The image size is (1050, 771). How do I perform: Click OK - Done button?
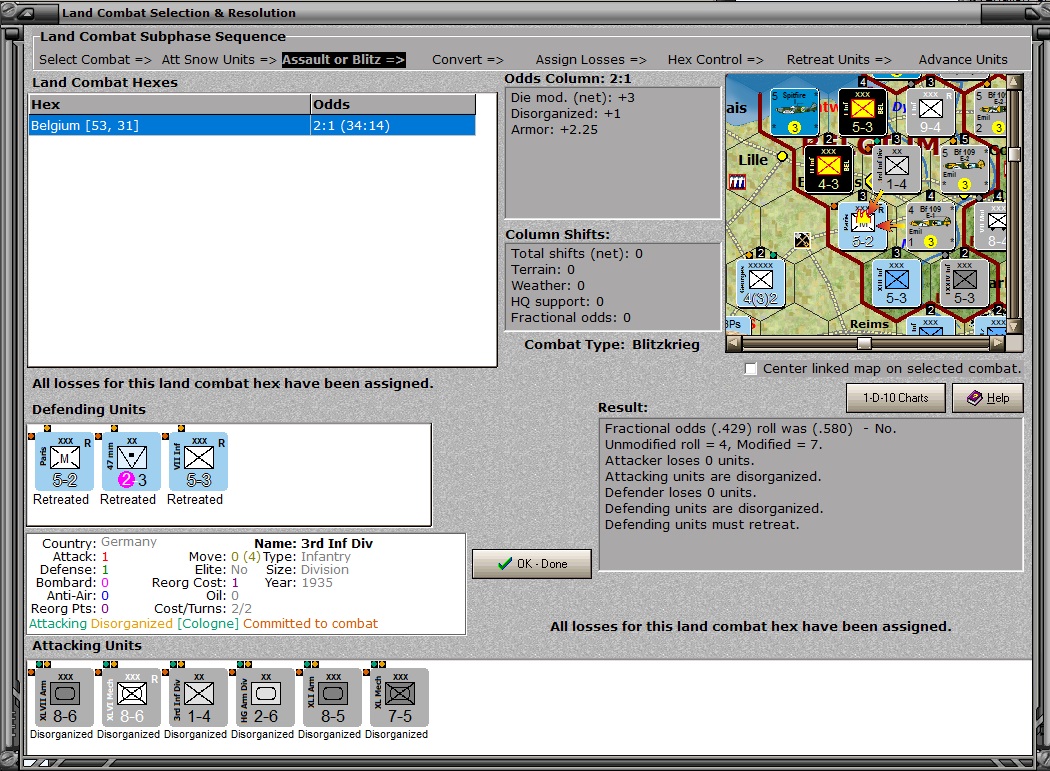(x=532, y=564)
